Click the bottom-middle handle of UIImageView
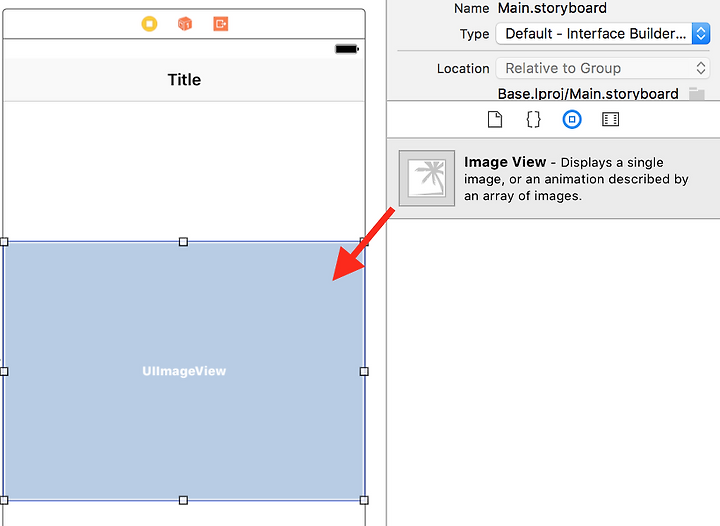Image resolution: width=720 pixels, height=526 pixels. pyautogui.click(x=183, y=500)
